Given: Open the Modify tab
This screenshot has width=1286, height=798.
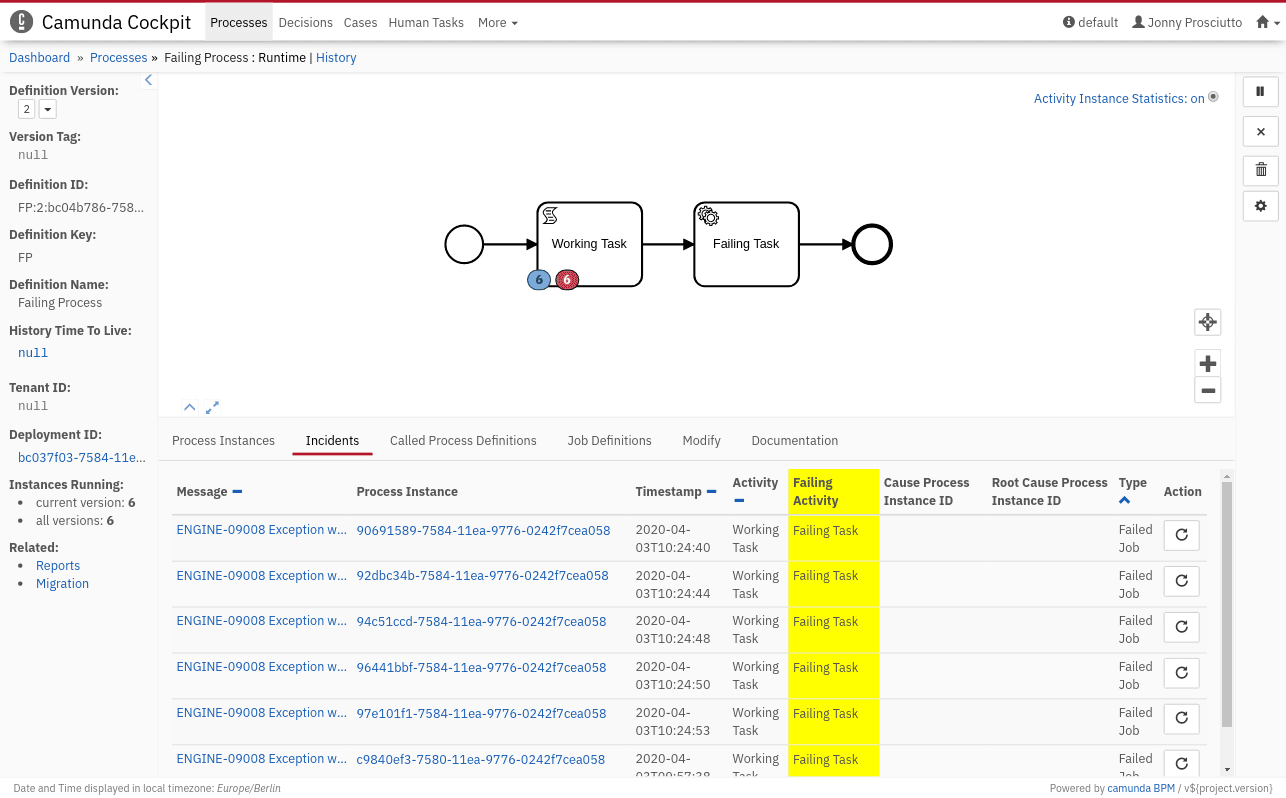Looking at the screenshot, I should point(701,440).
